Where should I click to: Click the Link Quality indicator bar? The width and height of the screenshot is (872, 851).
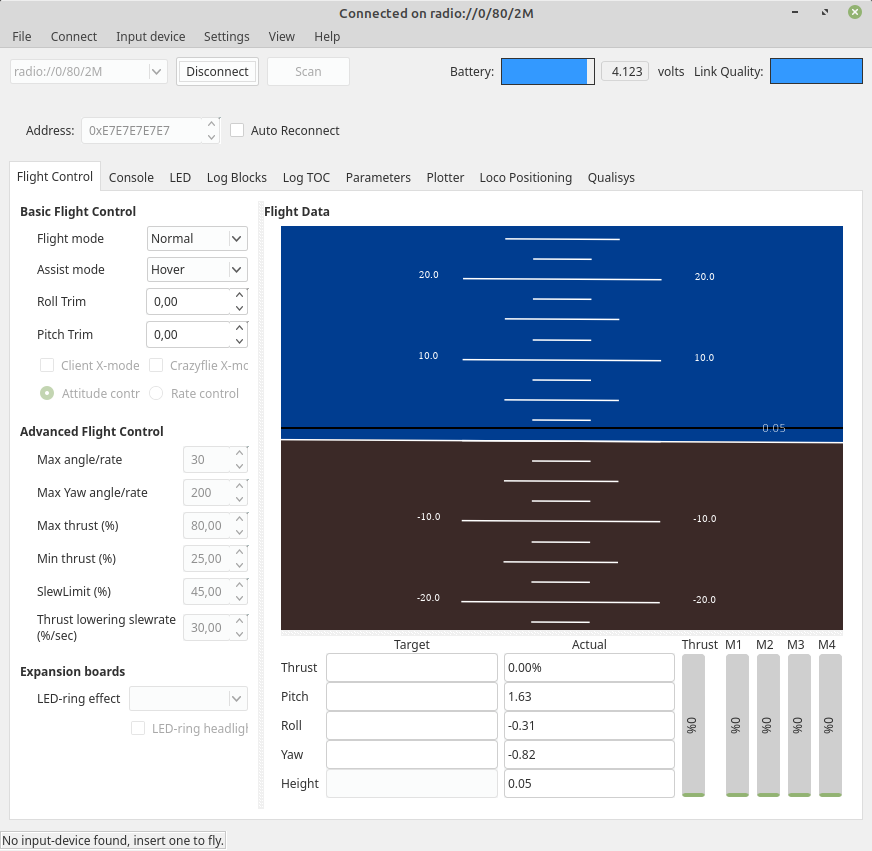pyautogui.click(x=816, y=71)
